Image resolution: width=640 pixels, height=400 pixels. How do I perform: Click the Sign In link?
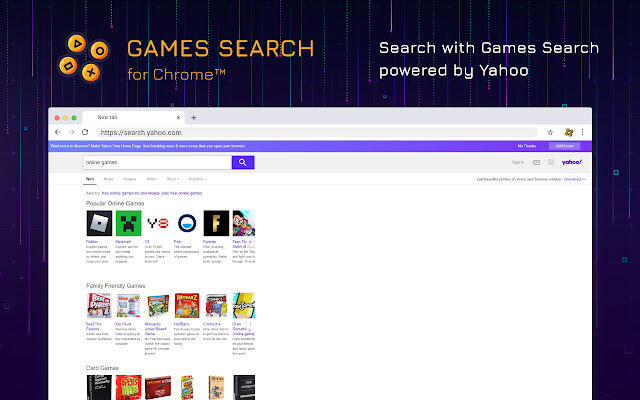[518, 162]
